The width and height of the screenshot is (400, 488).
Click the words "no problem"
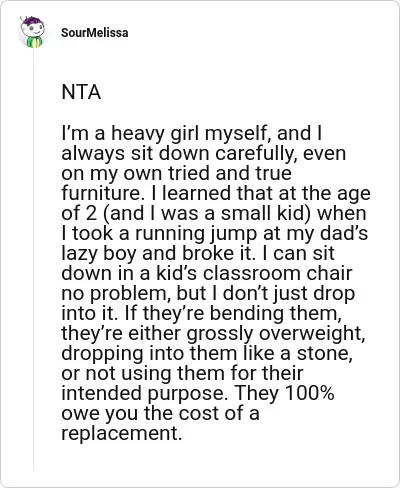[116, 294]
